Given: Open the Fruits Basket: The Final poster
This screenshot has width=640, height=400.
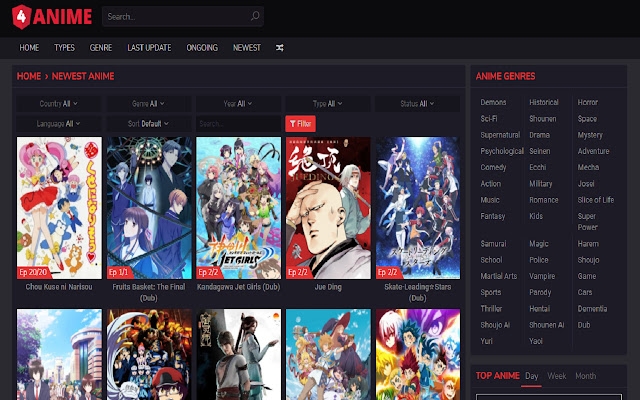Looking at the screenshot, I should point(148,207).
